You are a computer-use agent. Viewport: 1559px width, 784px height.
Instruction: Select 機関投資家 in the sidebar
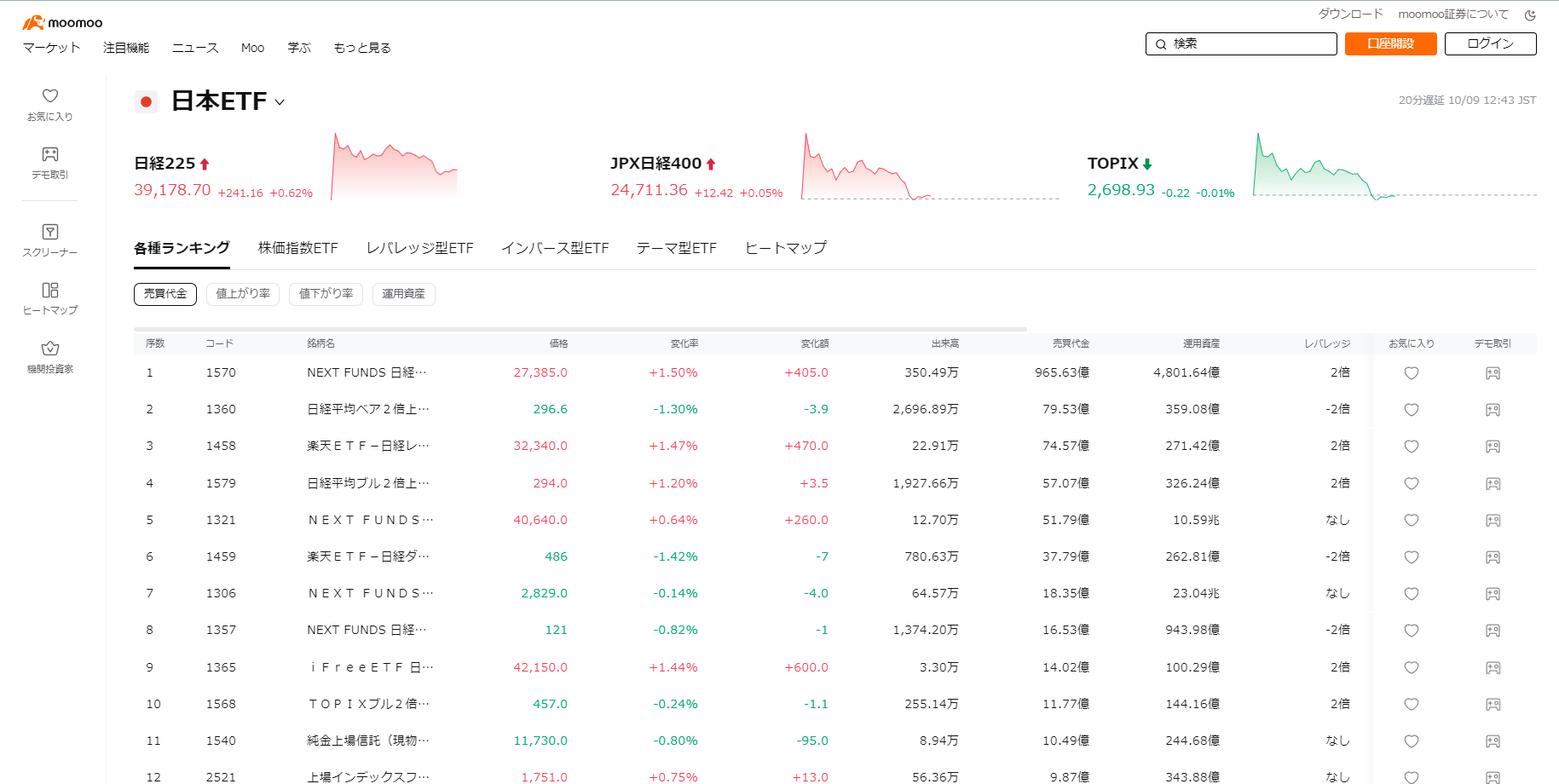(50, 355)
